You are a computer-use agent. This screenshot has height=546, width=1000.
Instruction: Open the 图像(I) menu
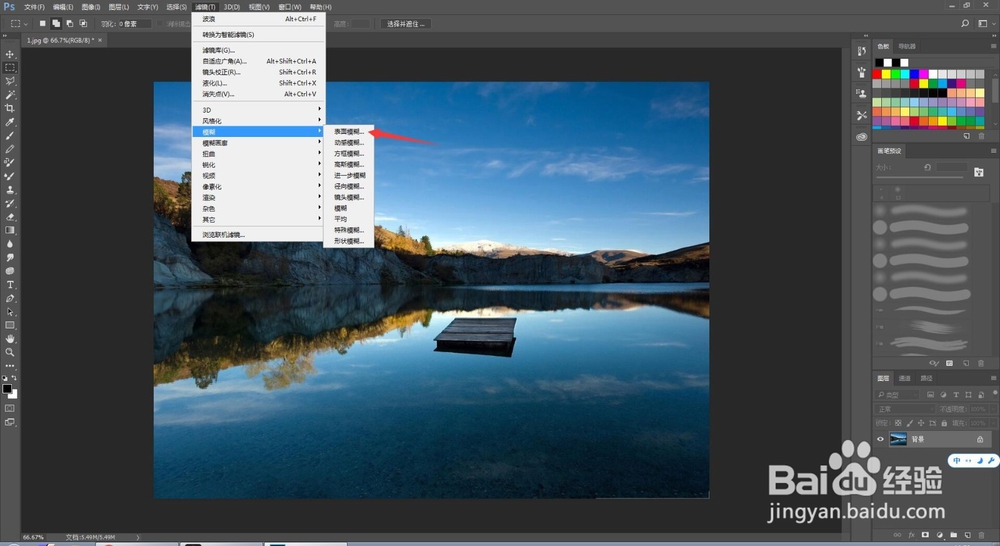[x=91, y=7]
